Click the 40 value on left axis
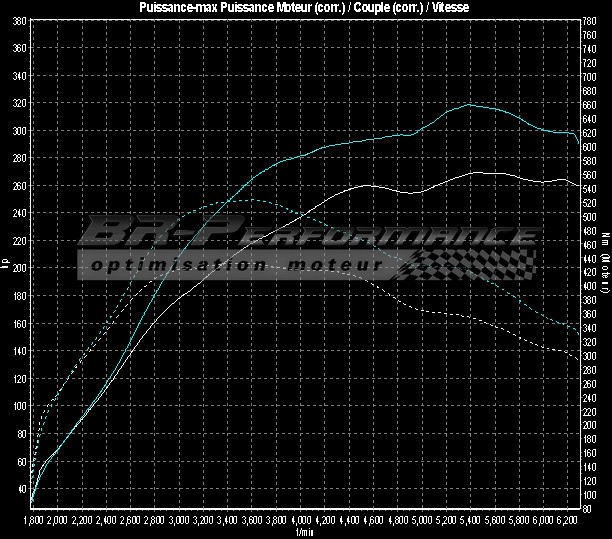The image size is (612, 539). tap(19, 489)
